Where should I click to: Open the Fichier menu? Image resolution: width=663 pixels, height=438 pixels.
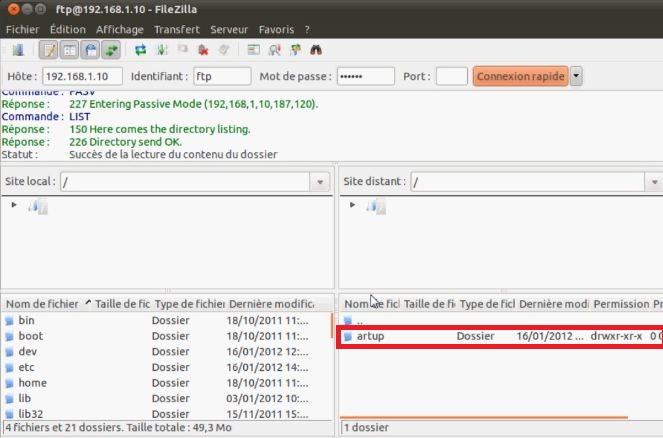tap(22, 30)
